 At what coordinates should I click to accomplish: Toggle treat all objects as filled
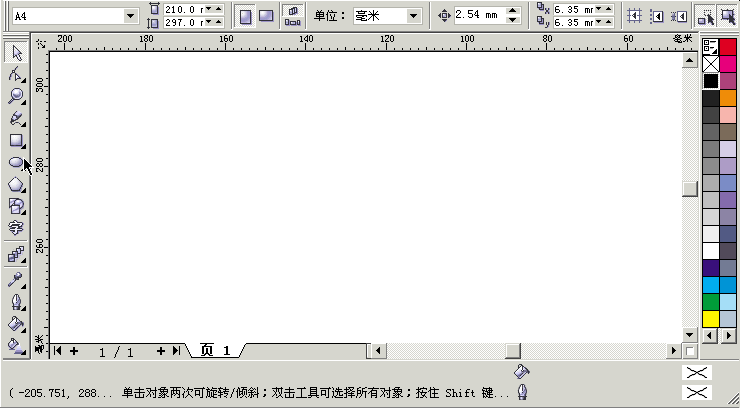pos(728,17)
